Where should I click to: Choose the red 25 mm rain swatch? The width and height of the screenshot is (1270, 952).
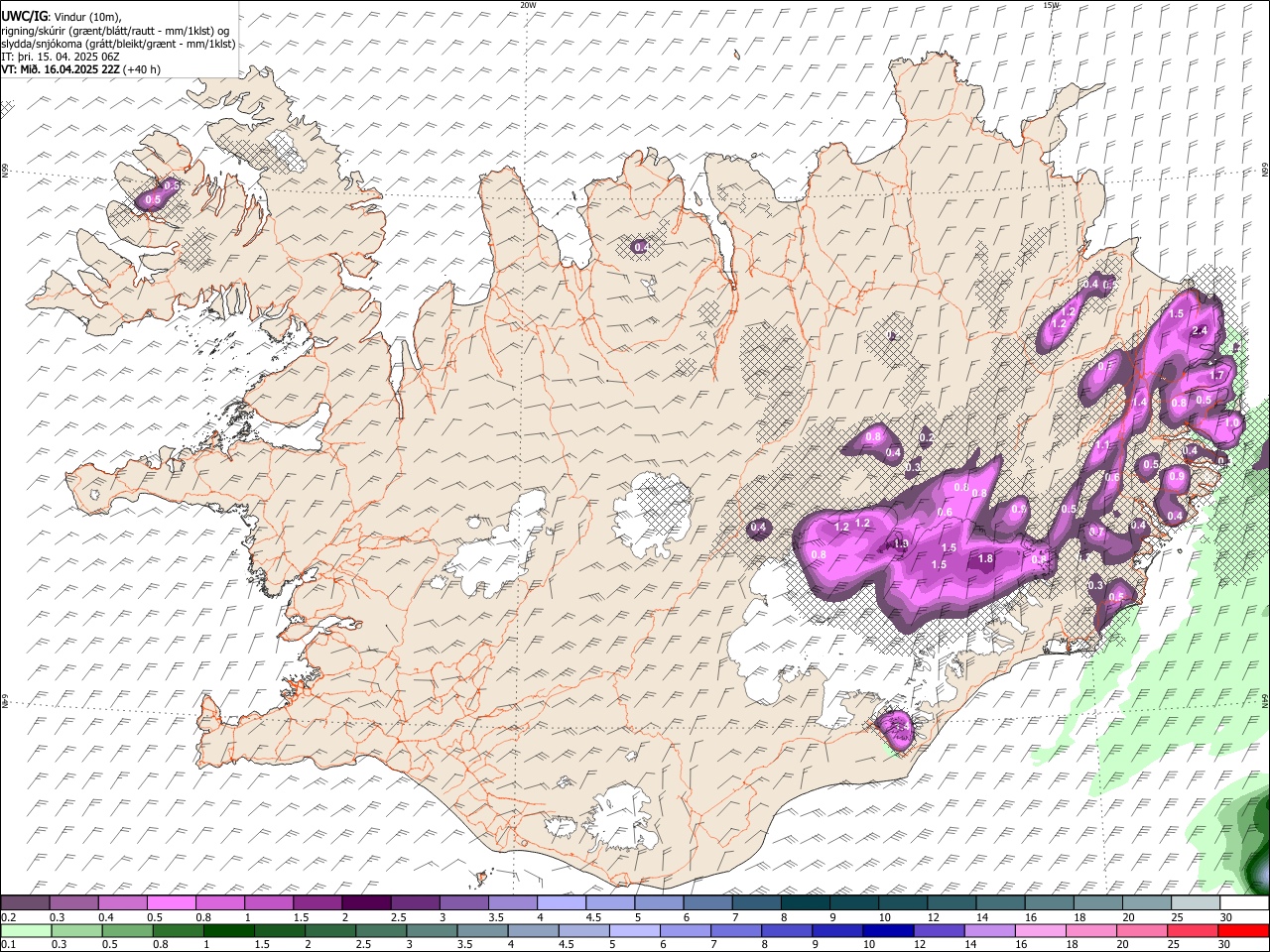point(1193,931)
